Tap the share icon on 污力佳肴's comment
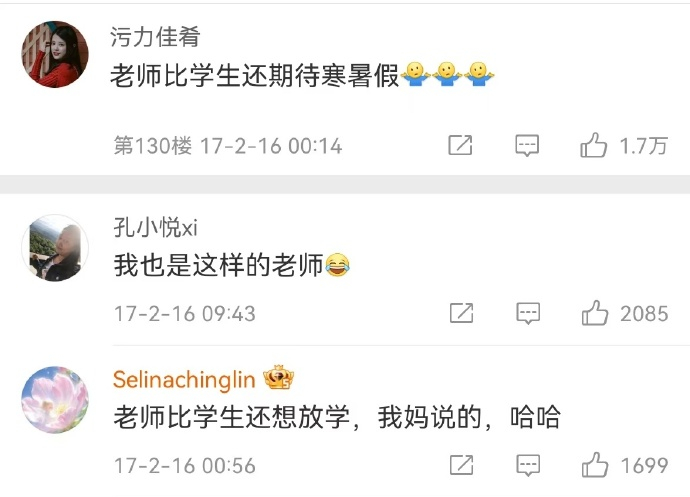 coord(460,145)
